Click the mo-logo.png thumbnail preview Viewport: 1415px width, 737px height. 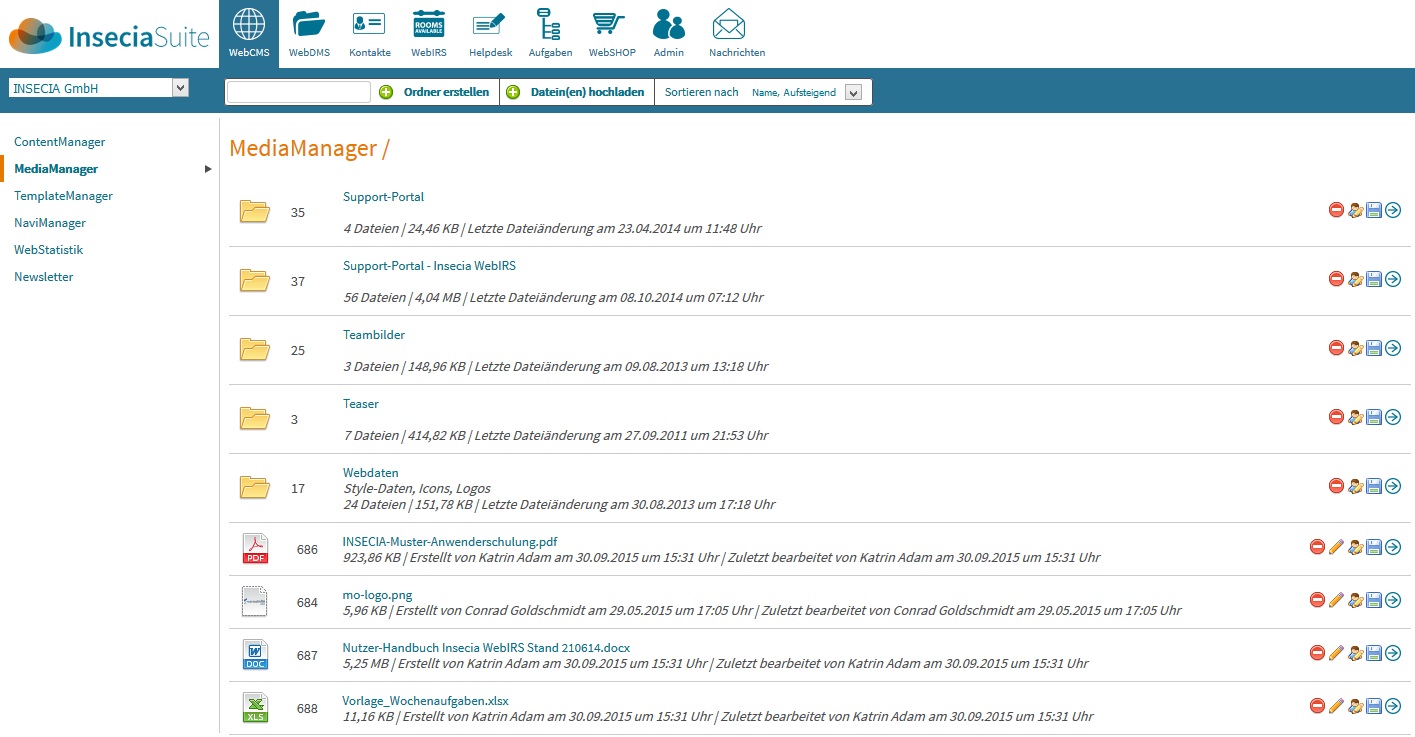256,602
